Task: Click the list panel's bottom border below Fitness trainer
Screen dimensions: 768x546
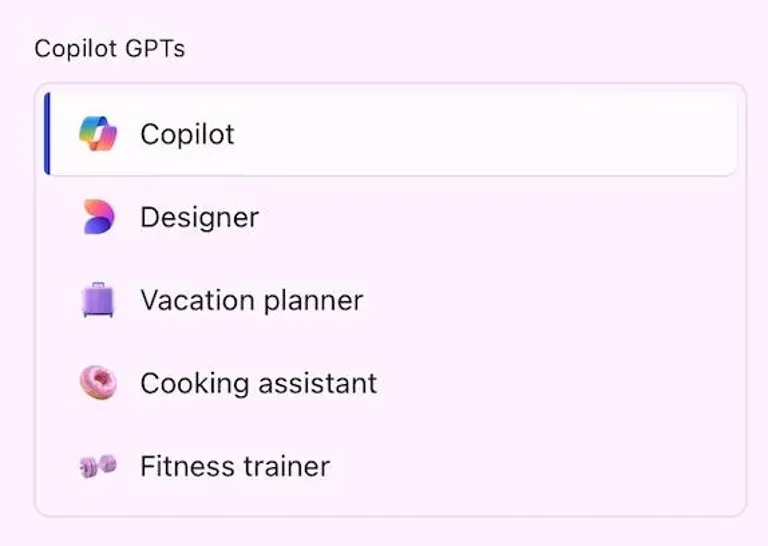Action: [x=390, y=516]
